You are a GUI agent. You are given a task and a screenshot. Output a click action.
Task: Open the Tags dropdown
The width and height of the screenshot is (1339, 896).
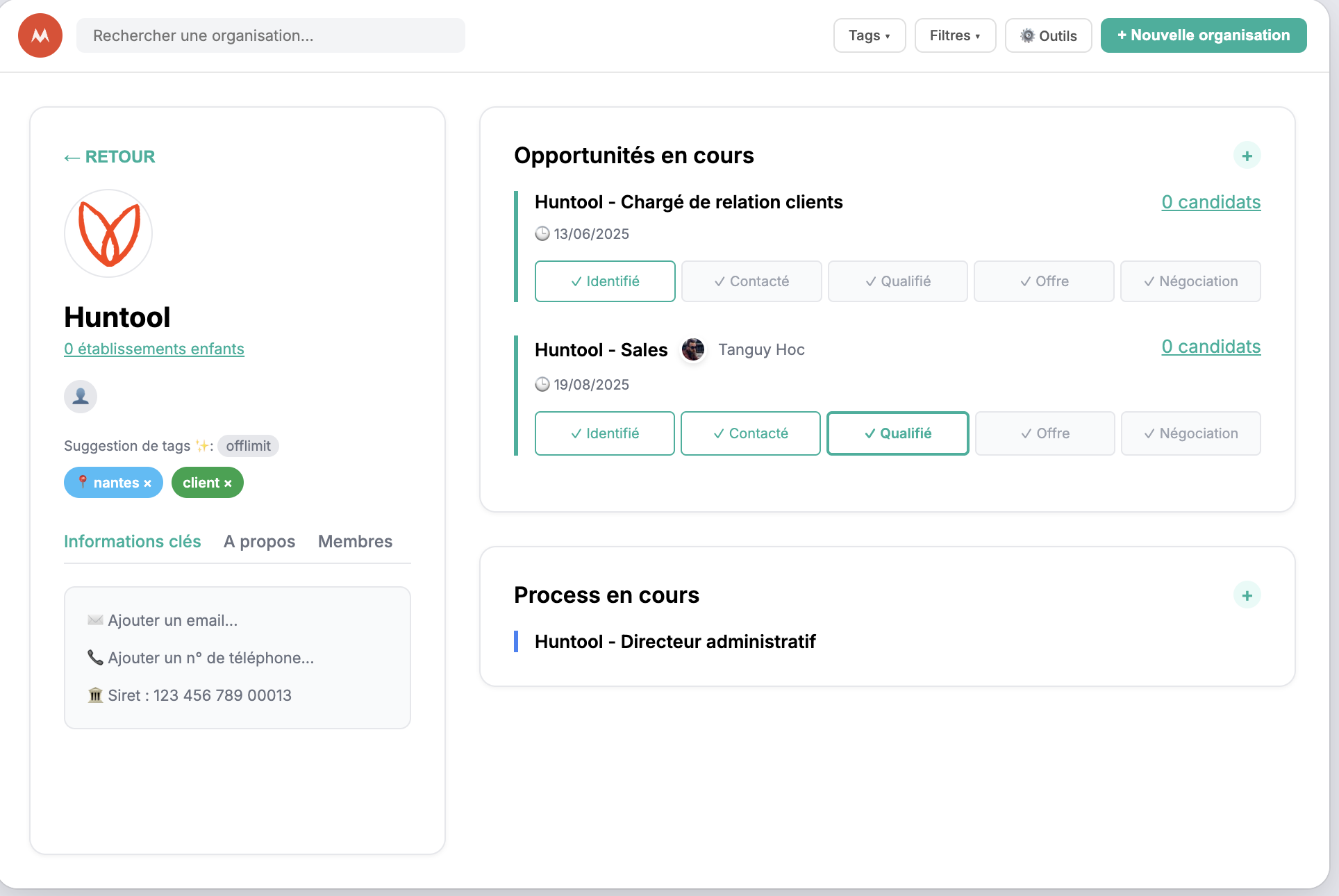tap(869, 35)
